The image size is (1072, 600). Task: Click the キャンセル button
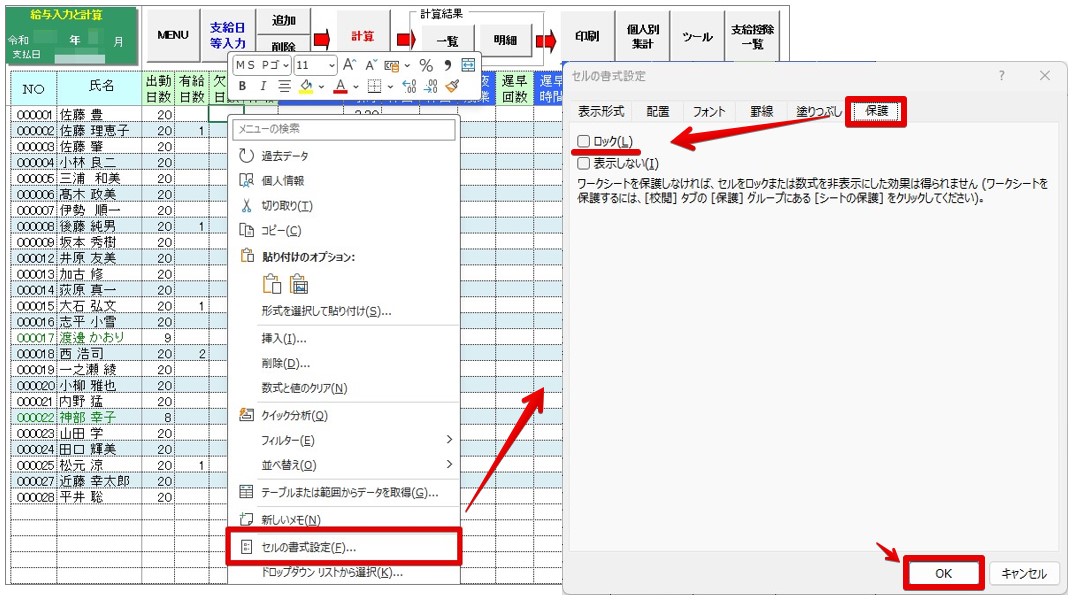point(1023,573)
